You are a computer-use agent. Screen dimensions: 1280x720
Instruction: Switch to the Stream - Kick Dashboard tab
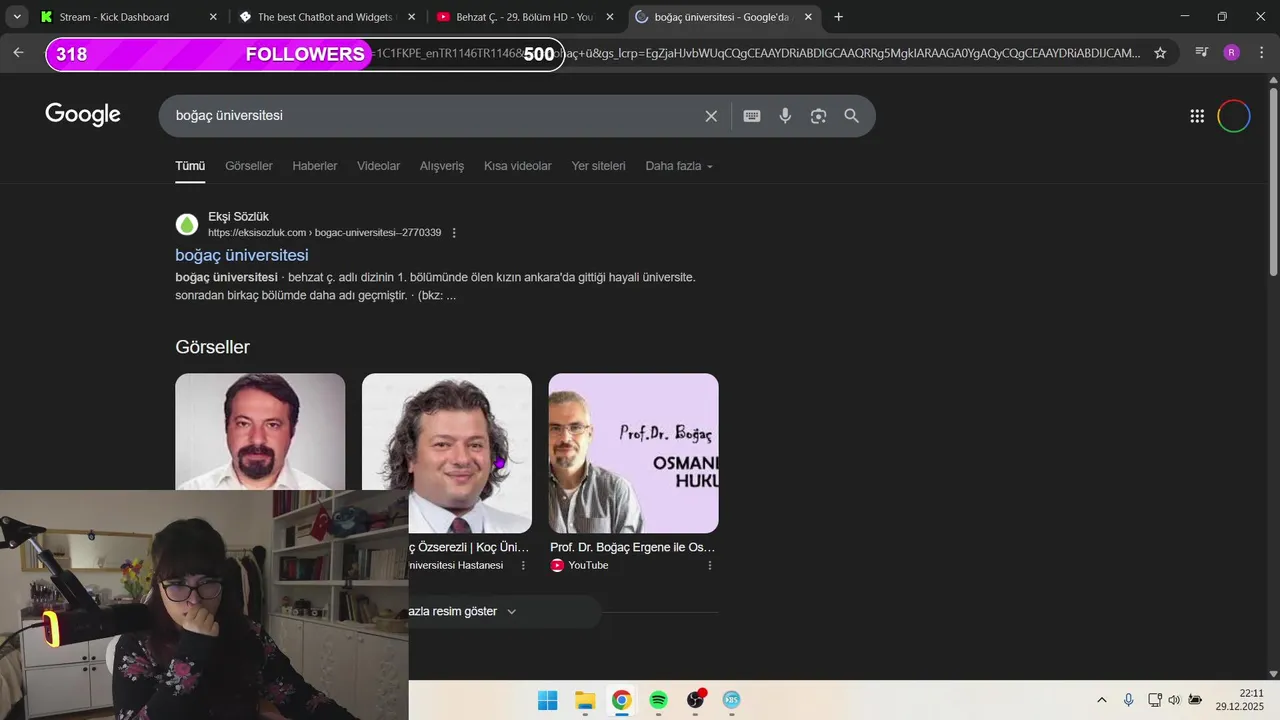pyautogui.click(x=128, y=17)
